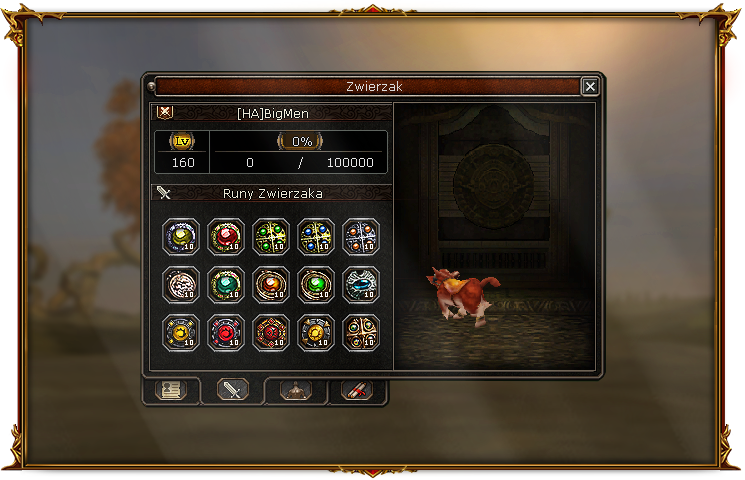Click the four blue gems rune

click(x=316, y=237)
